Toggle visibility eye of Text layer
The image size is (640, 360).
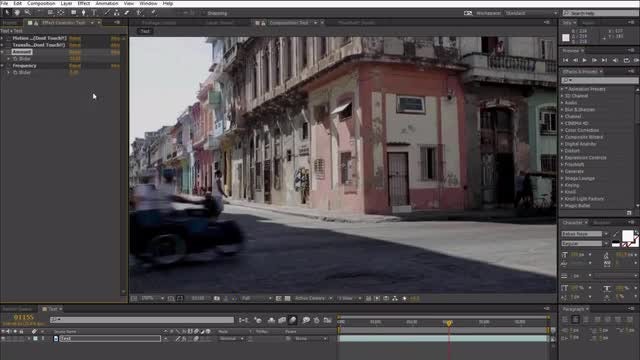click(x=3, y=338)
